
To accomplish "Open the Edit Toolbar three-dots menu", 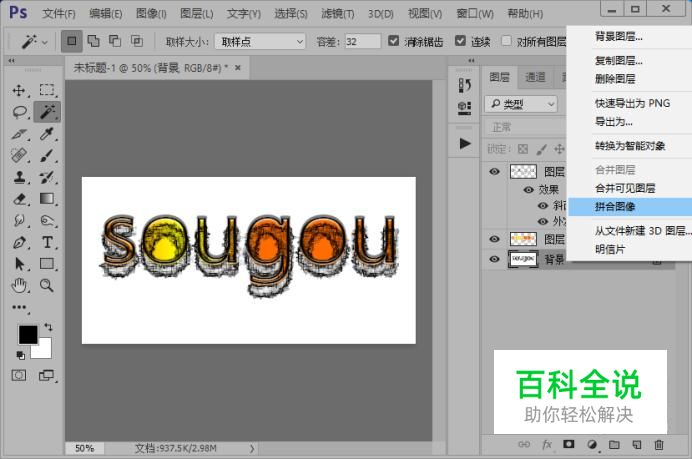I will pyautogui.click(x=19, y=307).
